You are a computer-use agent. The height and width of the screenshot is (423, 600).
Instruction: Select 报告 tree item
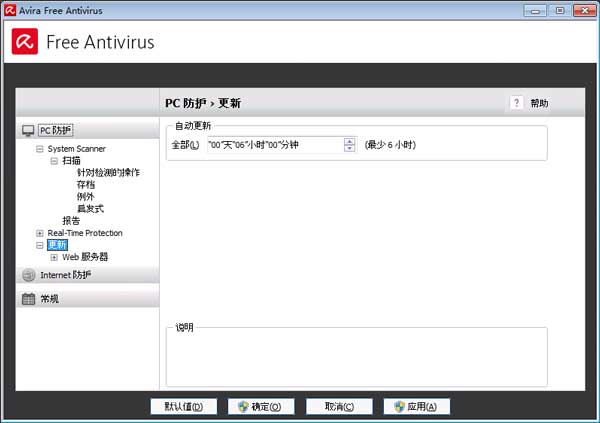pyautogui.click(x=71, y=221)
